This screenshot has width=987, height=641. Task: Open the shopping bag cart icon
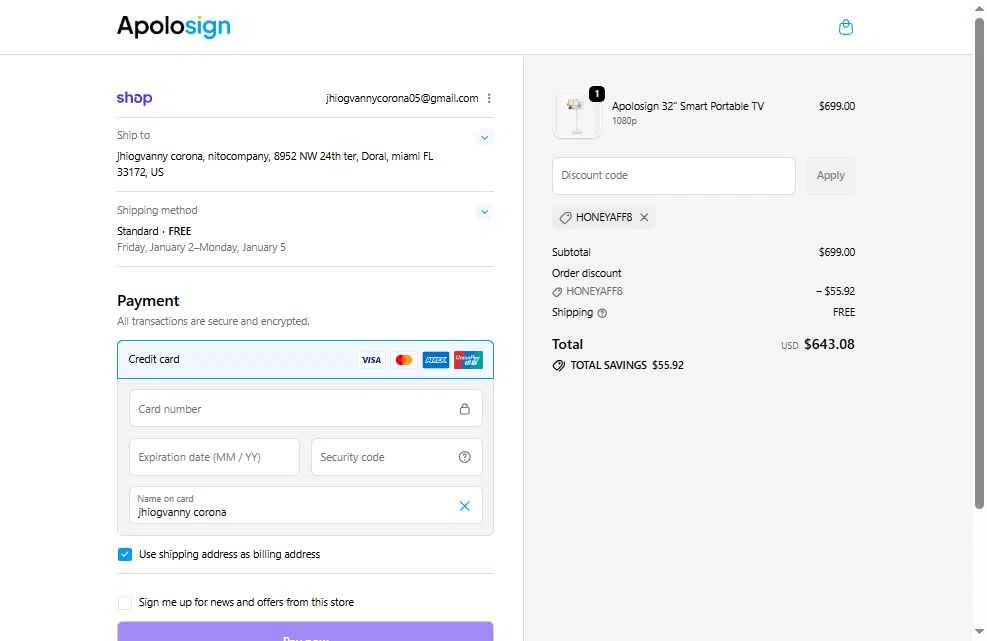pyautogui.click(x=845, y=27)
